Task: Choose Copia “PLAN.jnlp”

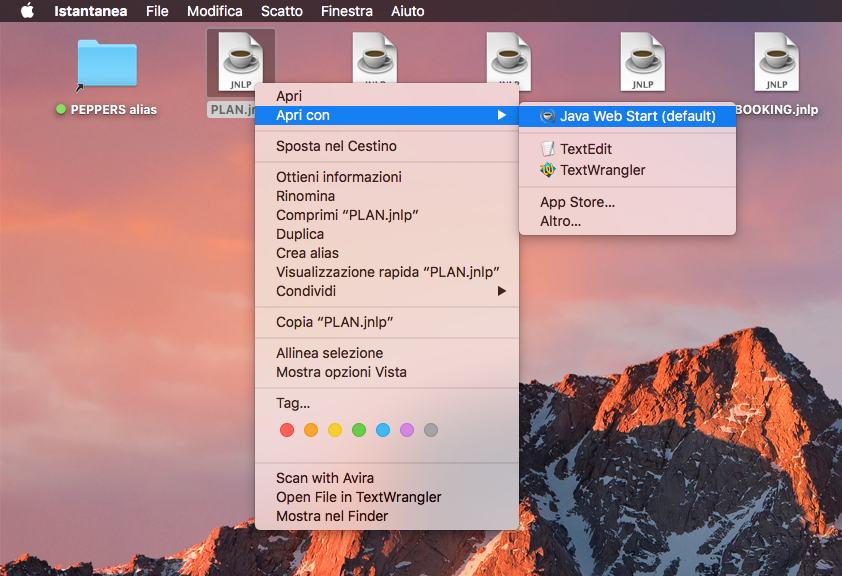Action: click(387, 322)
